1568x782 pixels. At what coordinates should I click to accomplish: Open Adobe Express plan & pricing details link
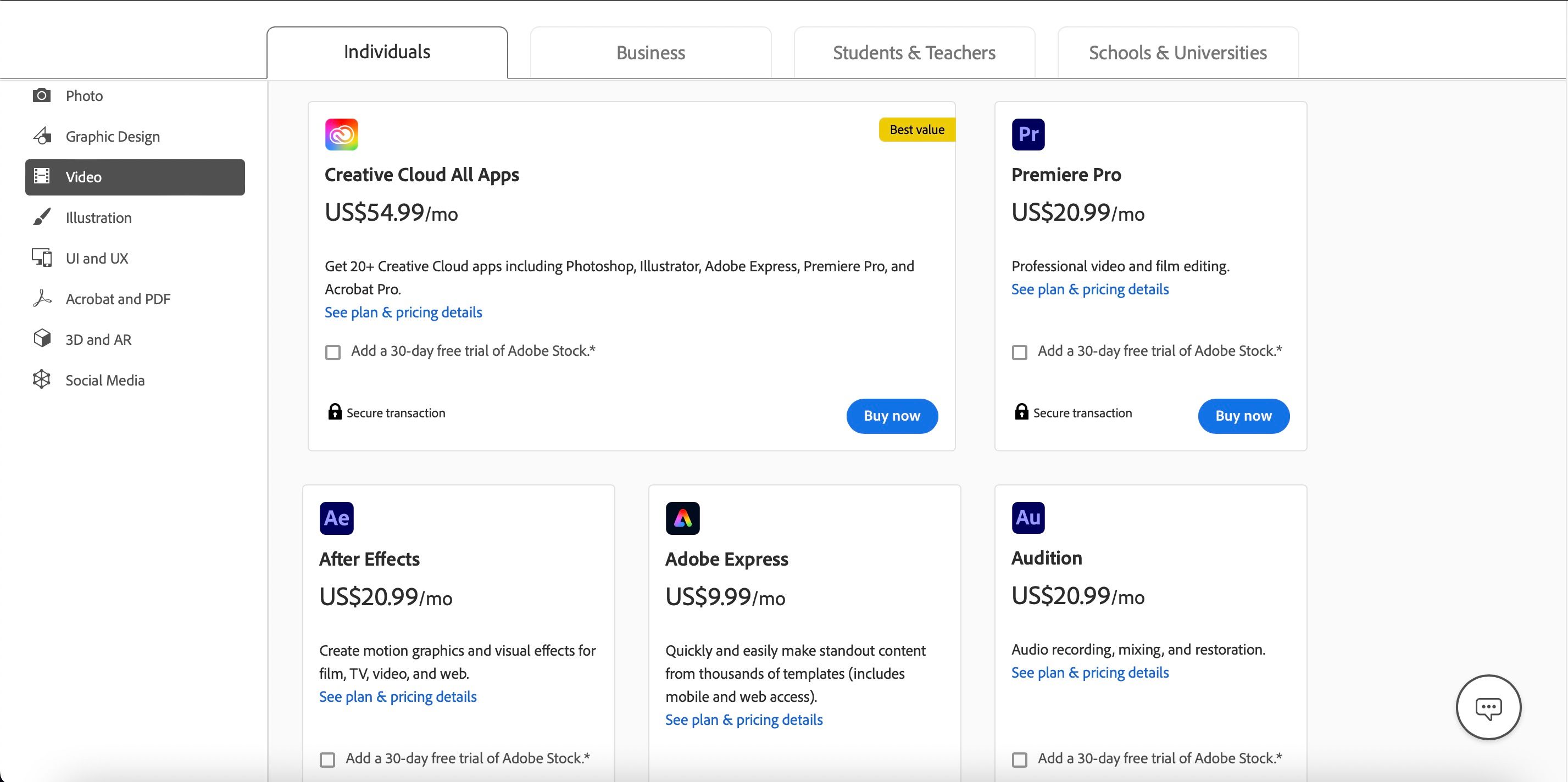[744, 720]
